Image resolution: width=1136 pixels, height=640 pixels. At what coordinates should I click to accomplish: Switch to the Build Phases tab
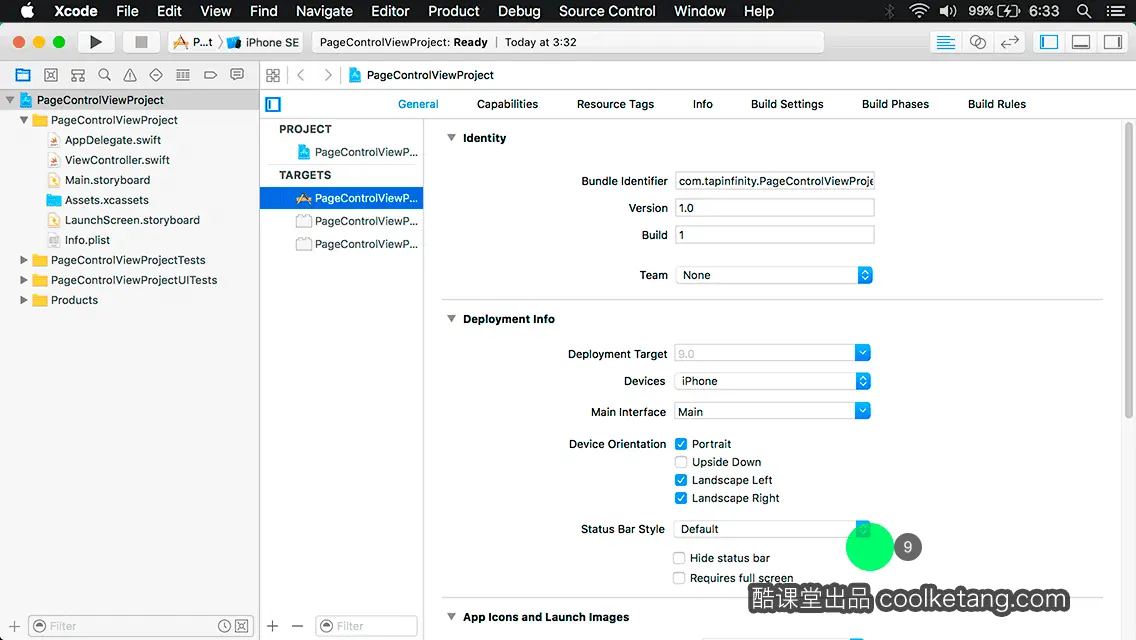[895, 104]
